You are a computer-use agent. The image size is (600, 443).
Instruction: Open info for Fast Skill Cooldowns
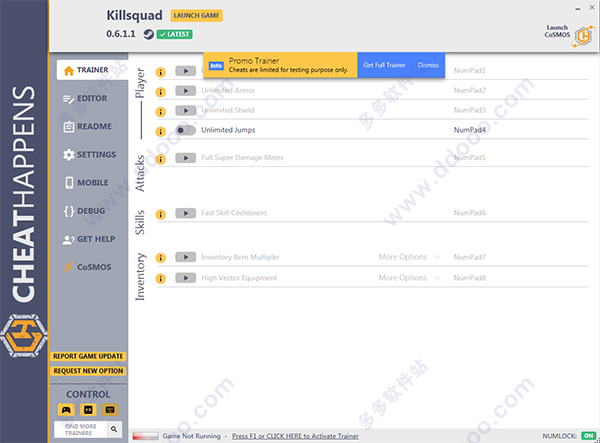[x=161, y=215]
